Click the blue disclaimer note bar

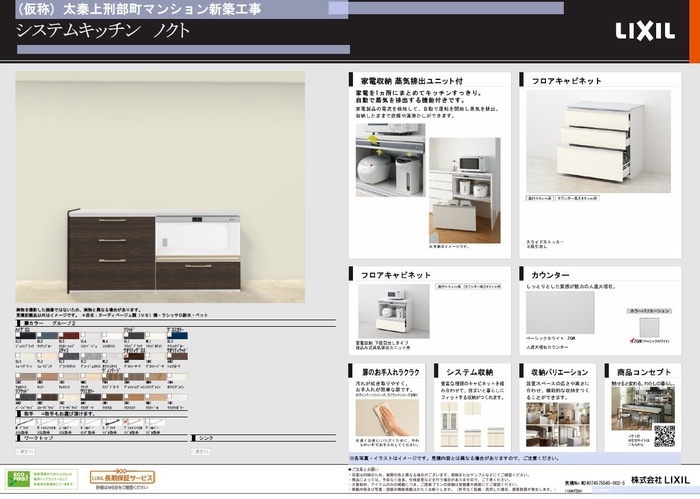(515, 458)
